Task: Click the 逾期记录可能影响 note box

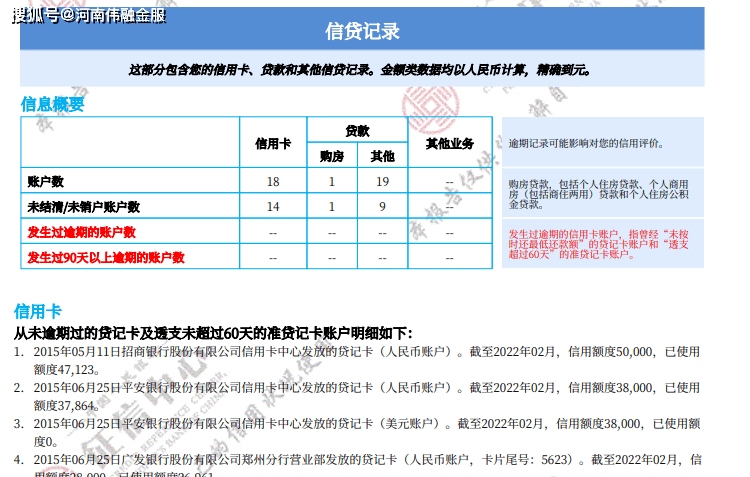Action: point(603,142)
